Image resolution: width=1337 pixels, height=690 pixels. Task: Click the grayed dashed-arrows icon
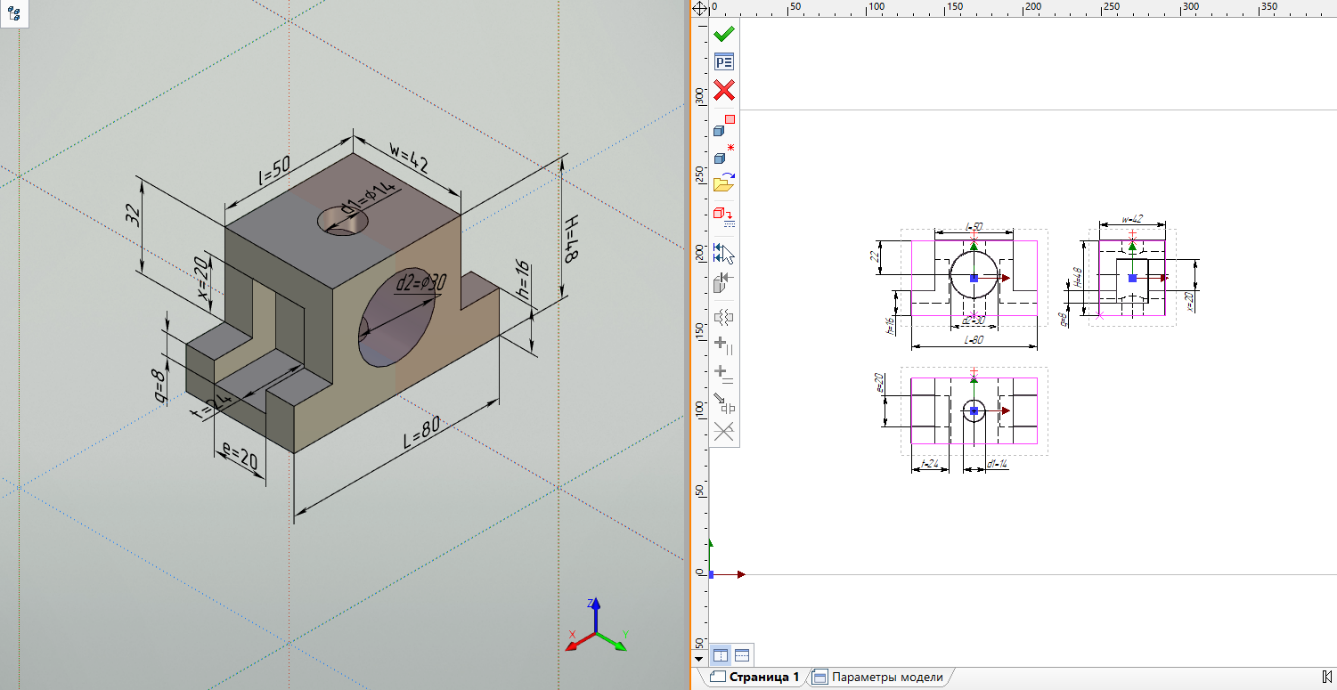pyautogui.click(x=724, y=319)
